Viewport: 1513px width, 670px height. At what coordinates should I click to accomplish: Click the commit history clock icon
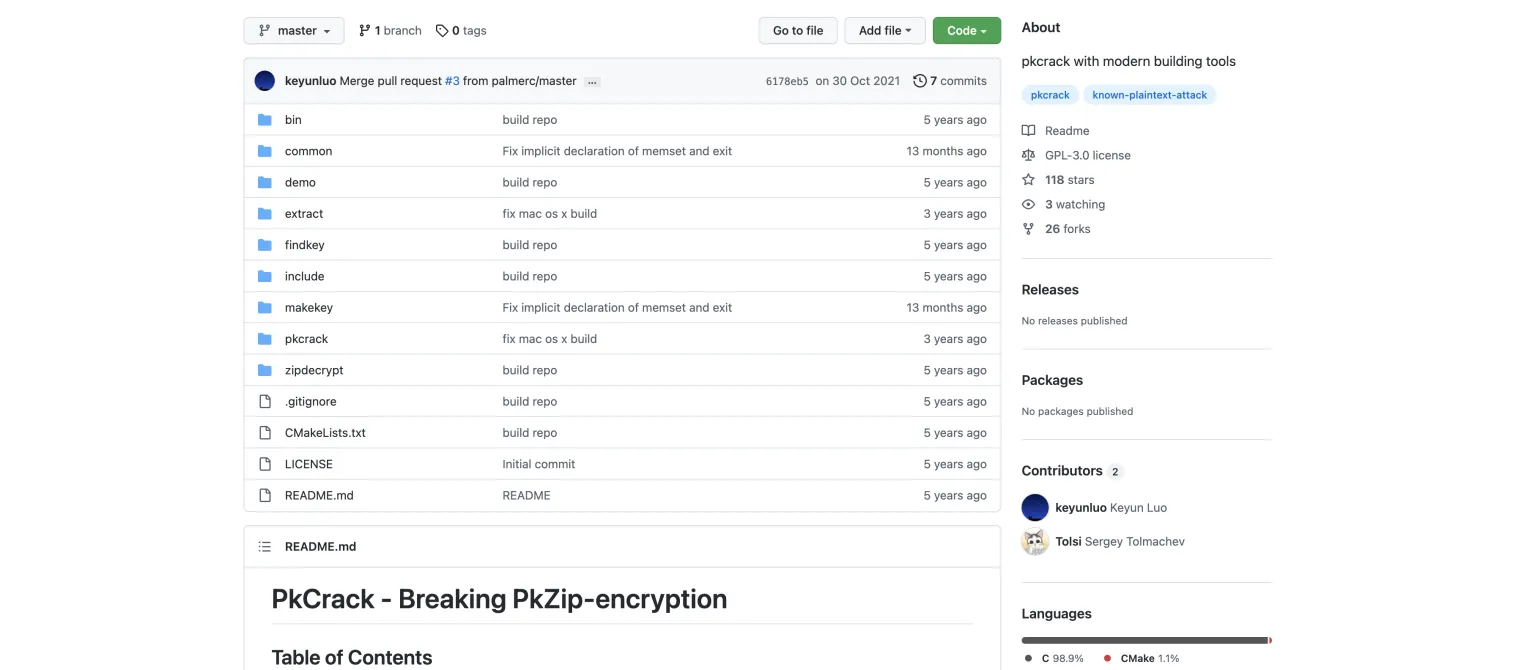point(920,81)
